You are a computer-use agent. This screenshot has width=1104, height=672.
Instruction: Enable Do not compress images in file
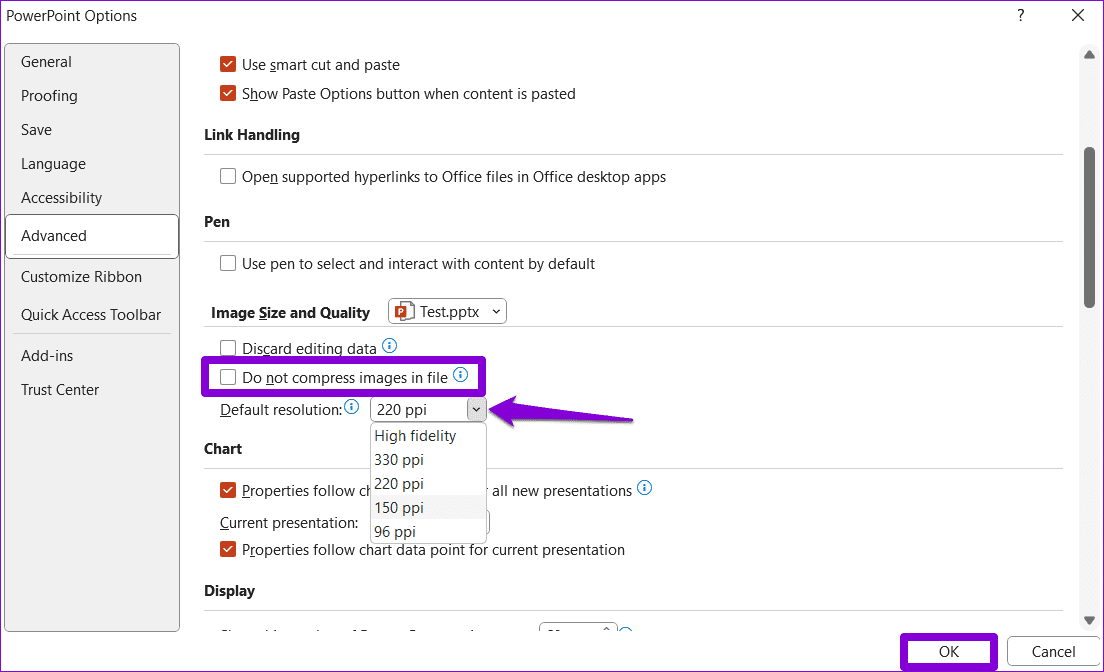[228, 378]
